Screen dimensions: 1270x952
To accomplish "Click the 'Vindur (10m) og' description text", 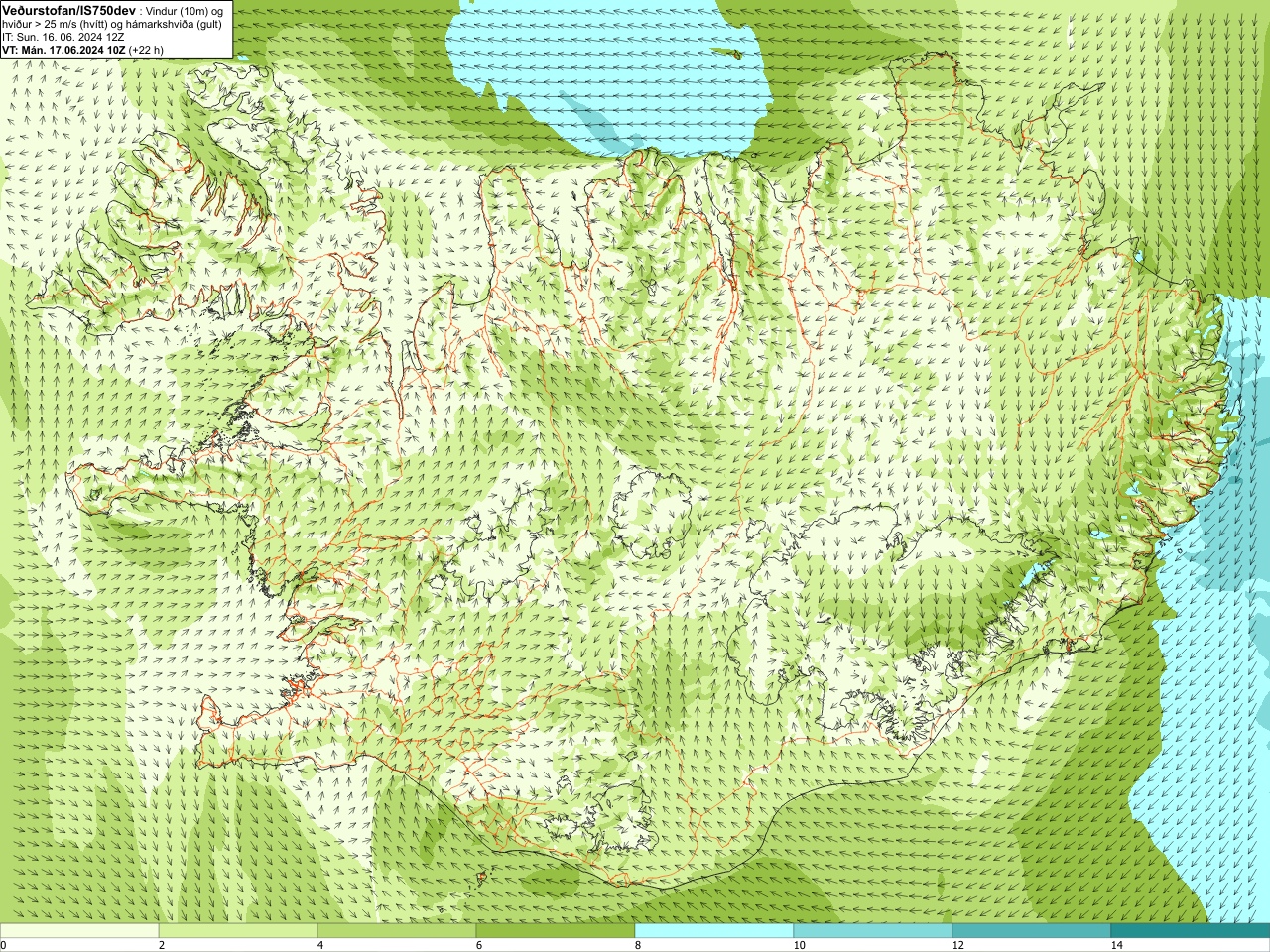I will click(x=186, y=10).
